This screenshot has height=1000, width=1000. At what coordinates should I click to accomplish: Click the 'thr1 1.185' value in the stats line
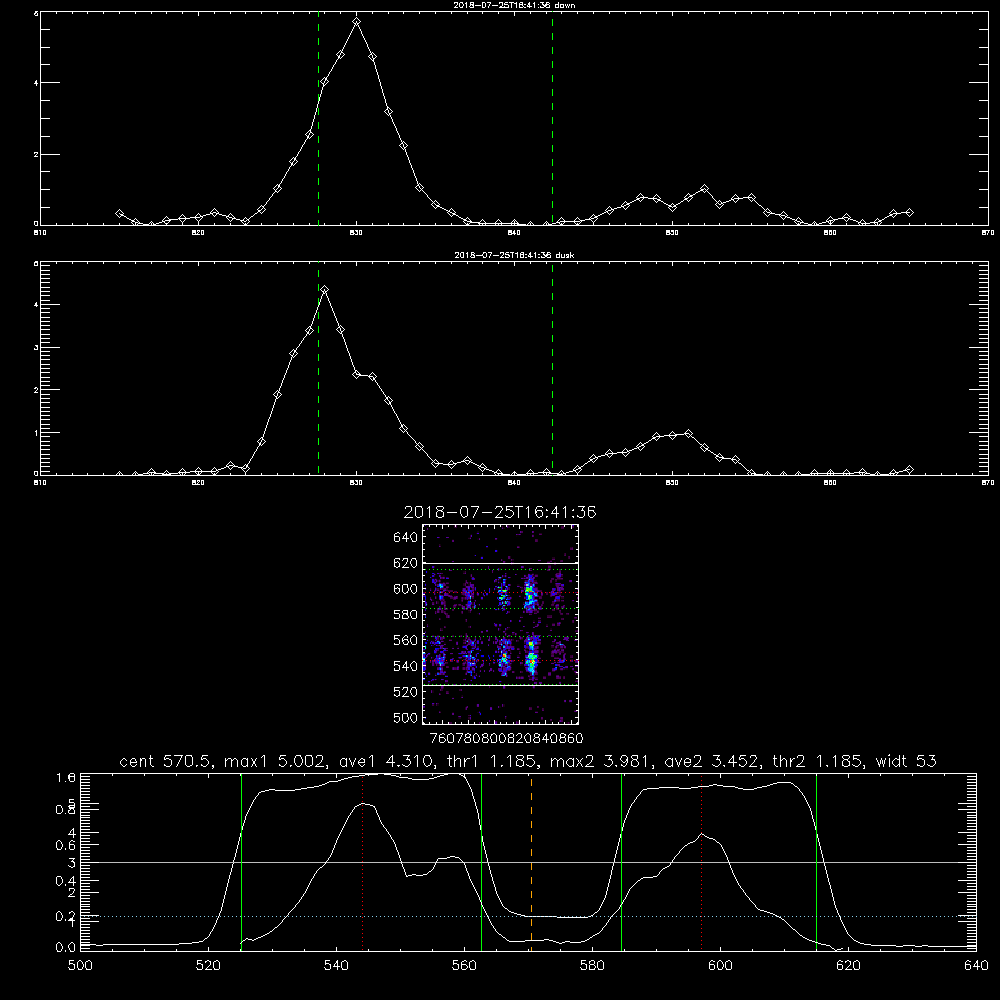pyautogui.click(x=492, y=761)
